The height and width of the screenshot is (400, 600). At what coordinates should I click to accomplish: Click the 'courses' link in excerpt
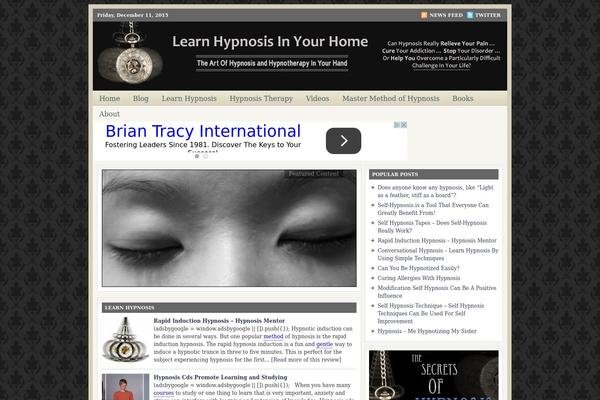[x=164, y=393]
